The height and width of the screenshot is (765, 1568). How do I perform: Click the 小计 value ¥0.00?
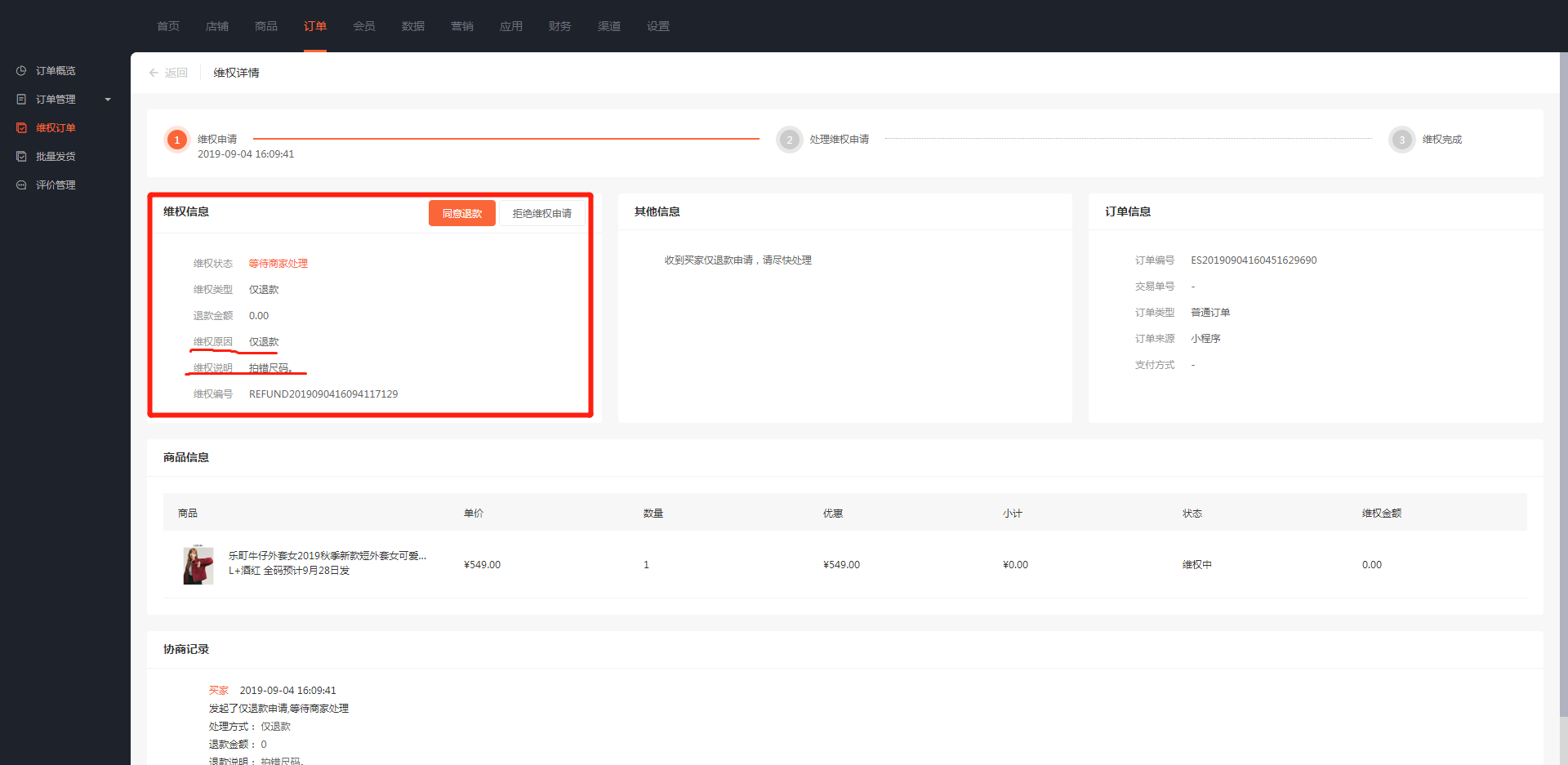pyautogui.click(x=1015, y=565)
